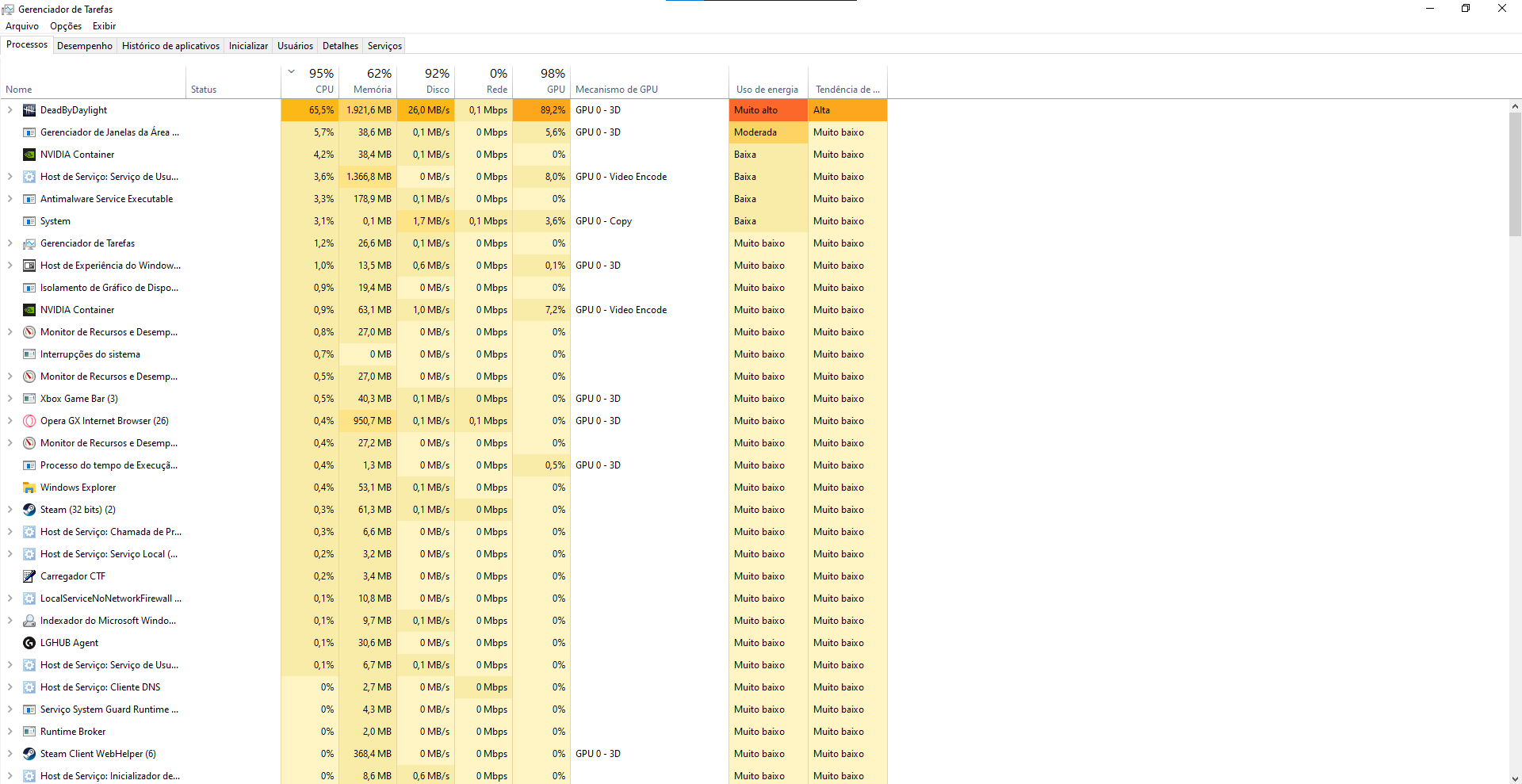This screenshot has height=784, width=1522.
Task: Click the System process icon
Action: 29,221
